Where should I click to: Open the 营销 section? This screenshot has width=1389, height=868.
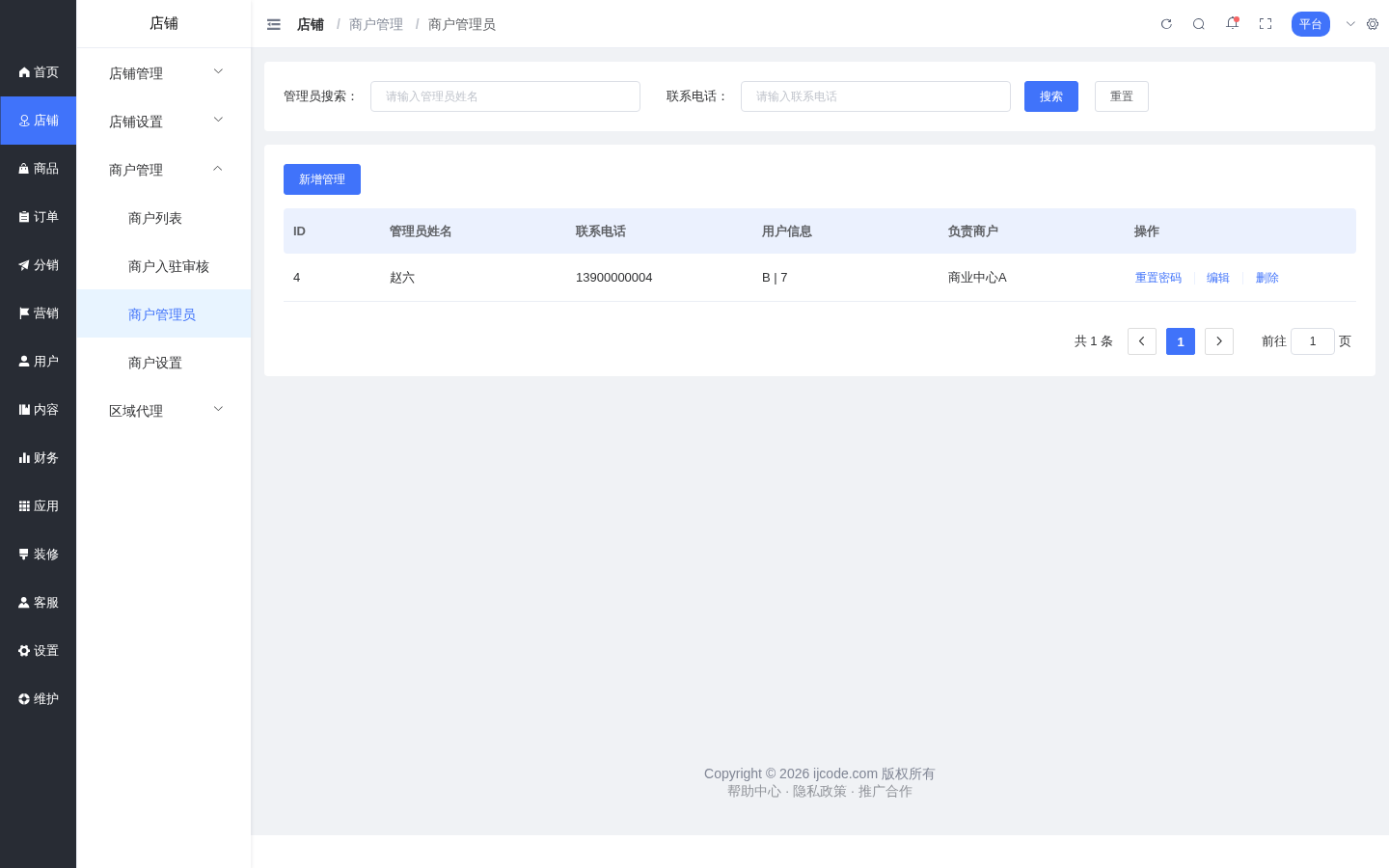[x=39, y=313]
